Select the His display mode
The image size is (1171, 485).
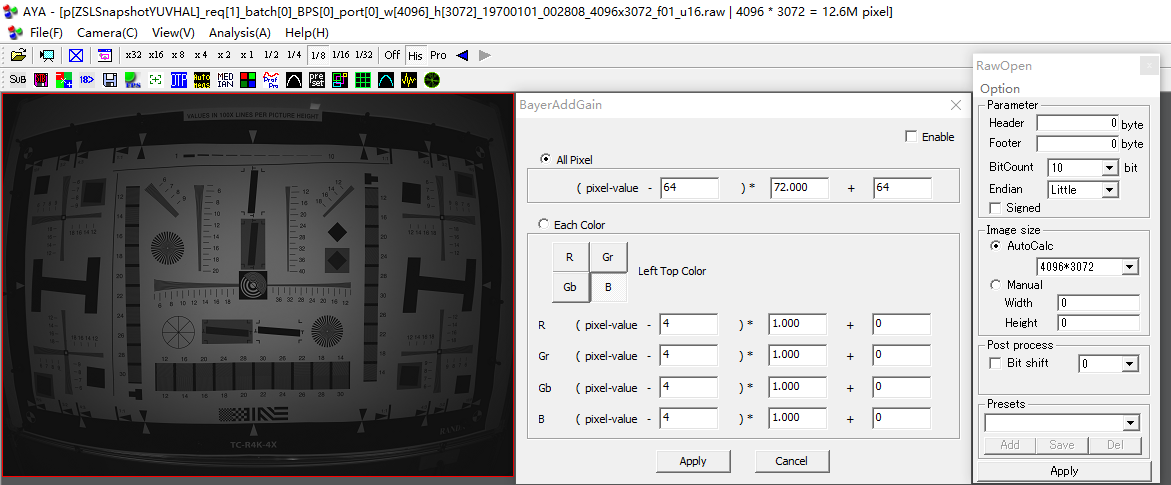tap(415, 55)
